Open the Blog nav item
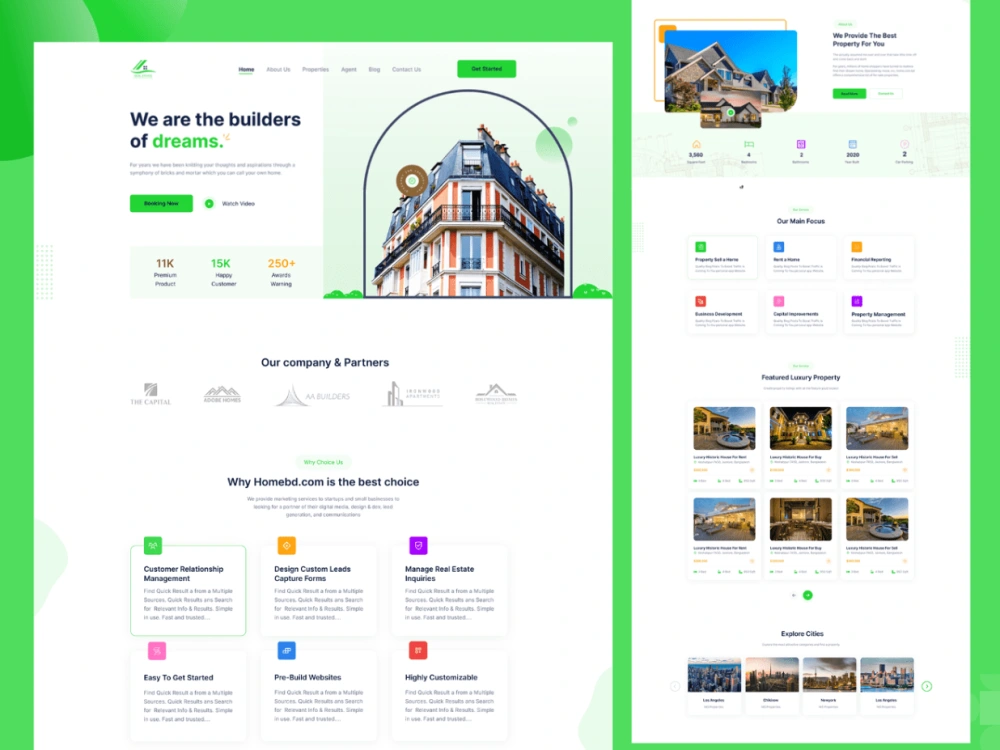Image resolution: width=1000 pixels, height=750 pixels. [374, 70]
